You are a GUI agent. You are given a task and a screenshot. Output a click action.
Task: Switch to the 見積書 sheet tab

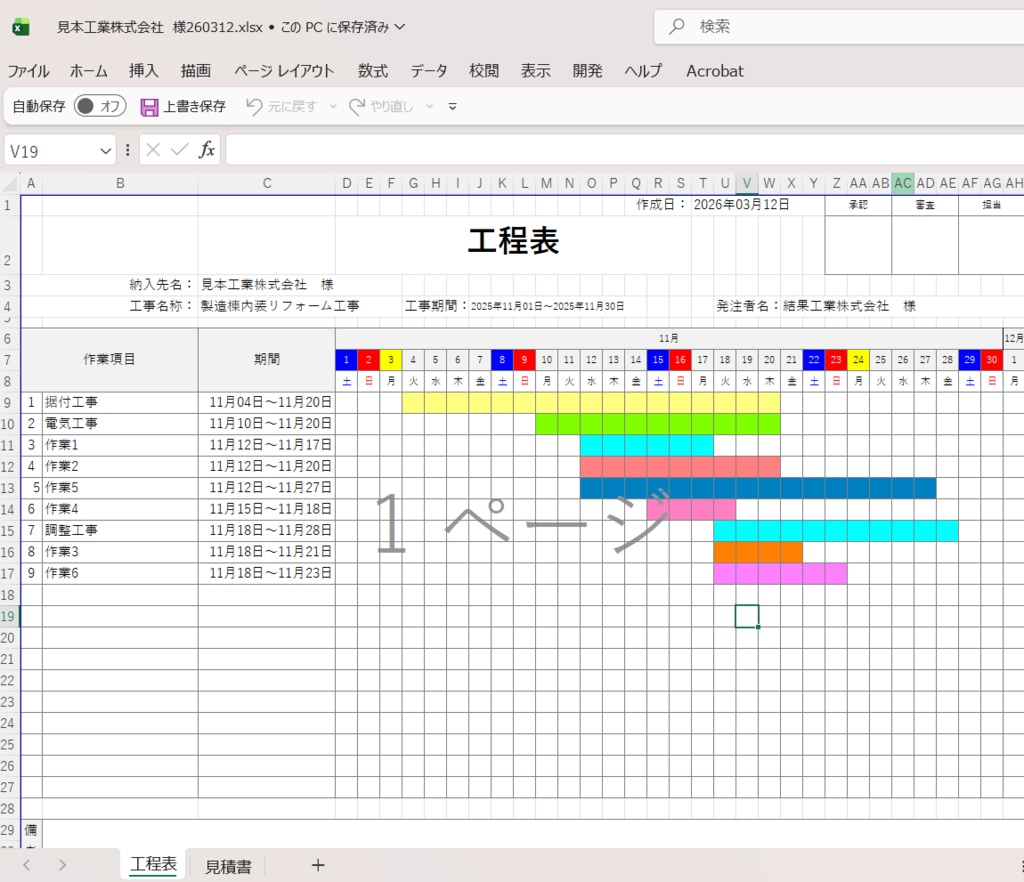point(227,864)
